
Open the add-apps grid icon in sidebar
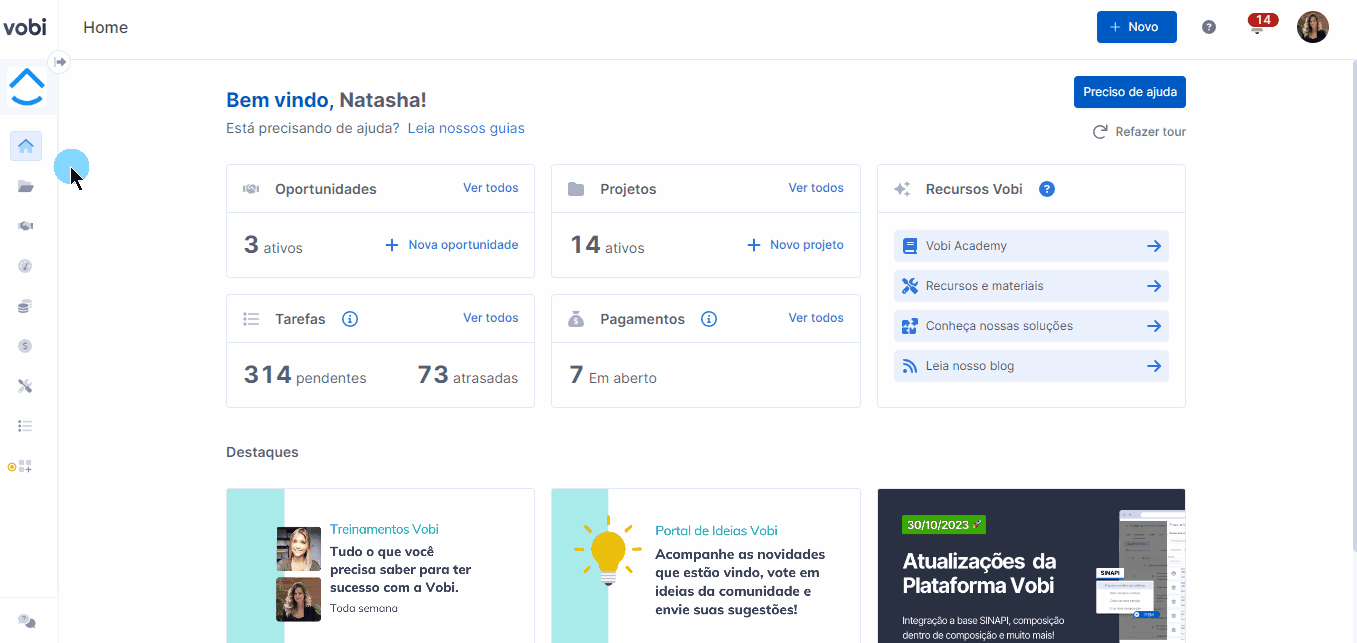coord(26,466)
